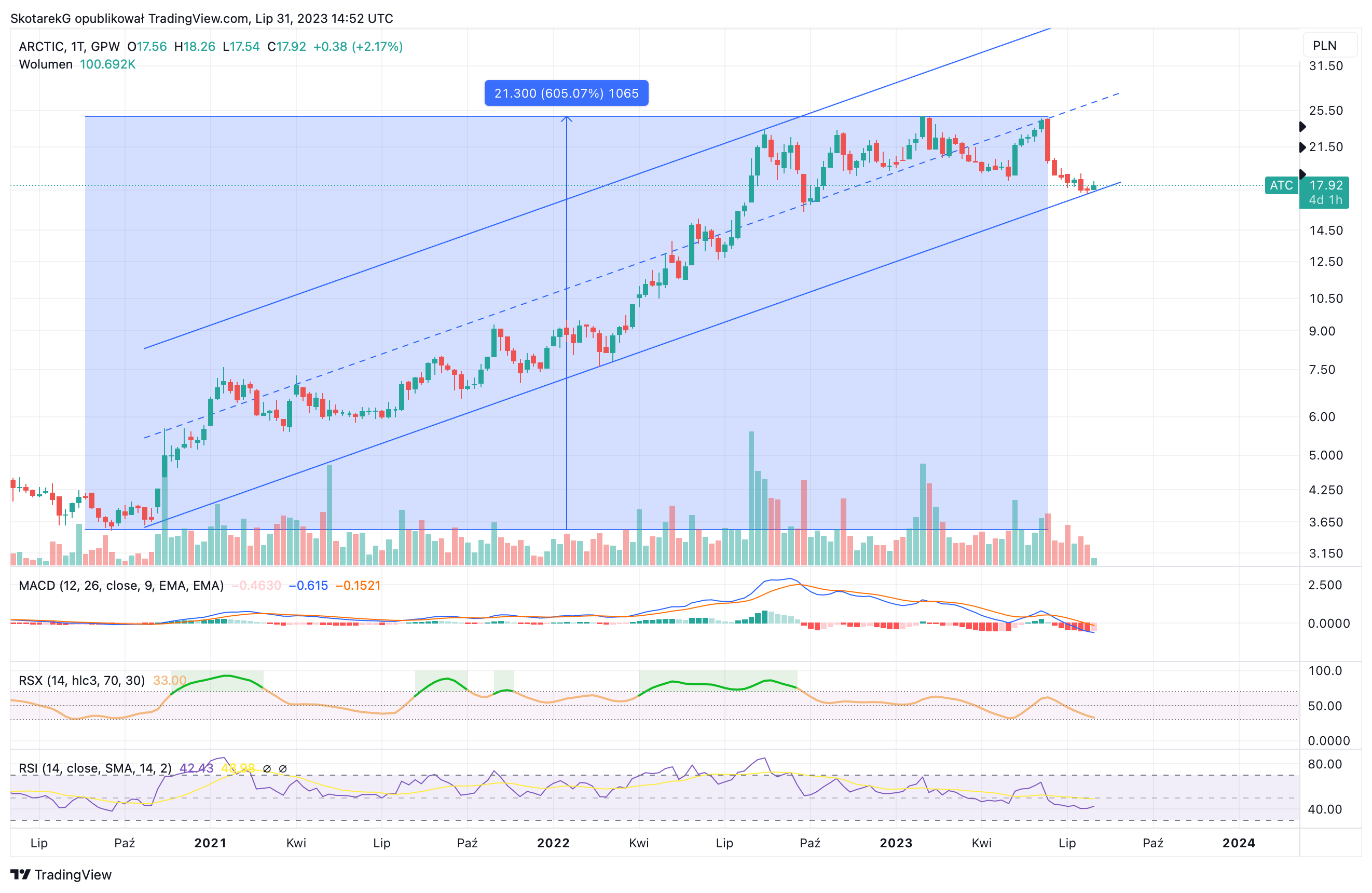Click the ARCTIC, 1T, GPW symbol title

coord(69,46)
